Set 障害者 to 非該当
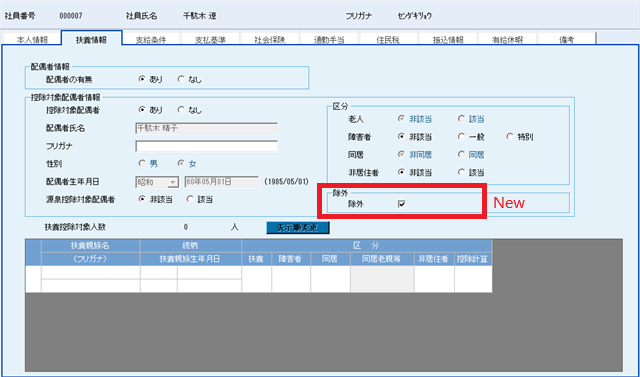Screen dimensions: 640x377 [402, 137]
